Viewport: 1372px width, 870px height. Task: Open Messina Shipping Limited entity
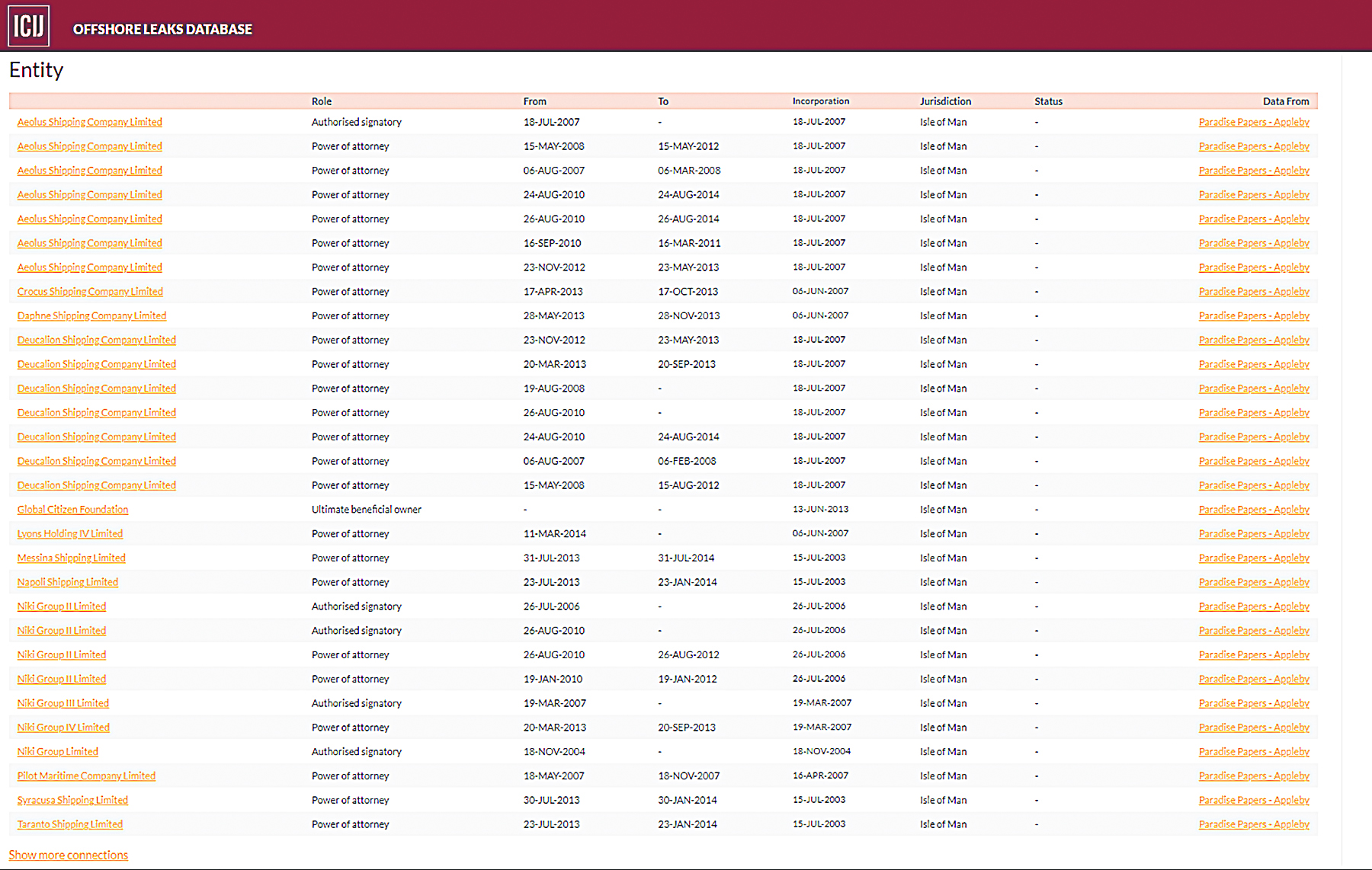click(x=72, y=558)
